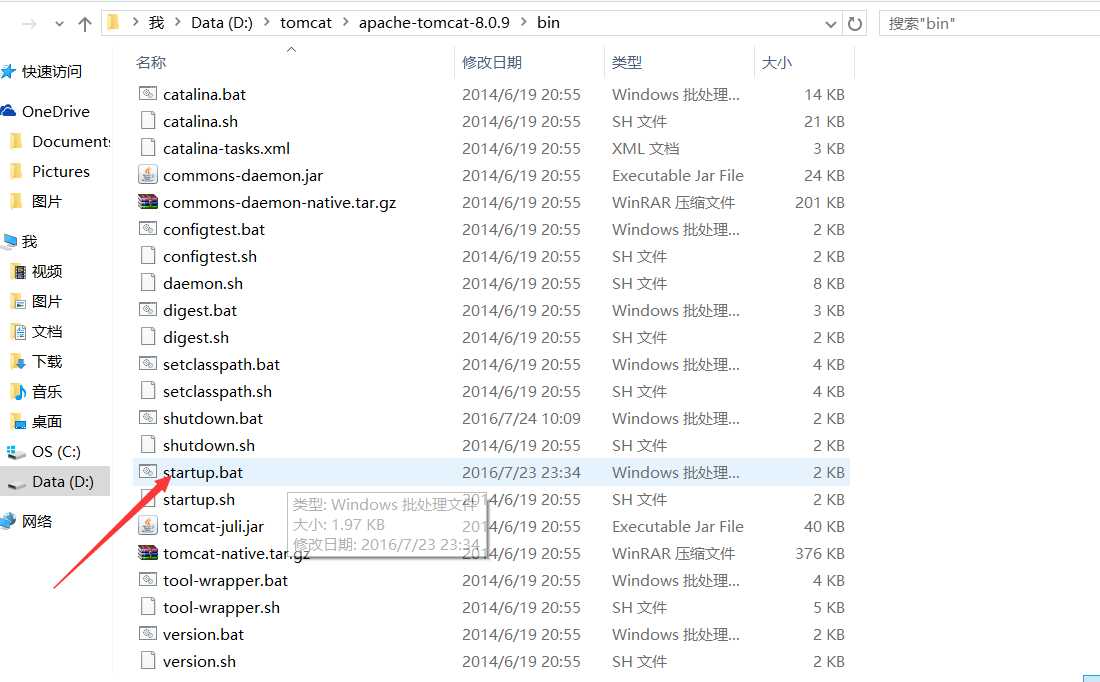Viewport: 1100px width, 682px height.
Task: Select 下载 in navigation pane
Action: [x=46, y=361]
